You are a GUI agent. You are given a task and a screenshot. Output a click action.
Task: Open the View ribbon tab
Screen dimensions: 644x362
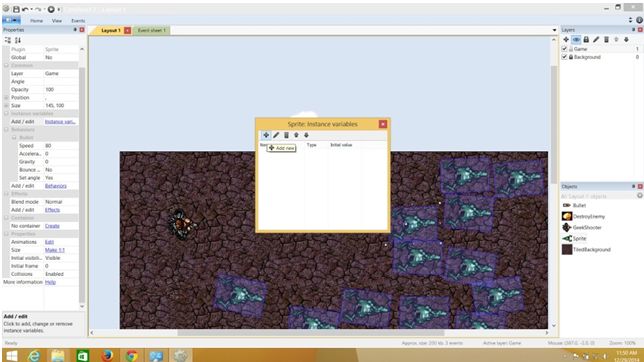coord(57,21)
